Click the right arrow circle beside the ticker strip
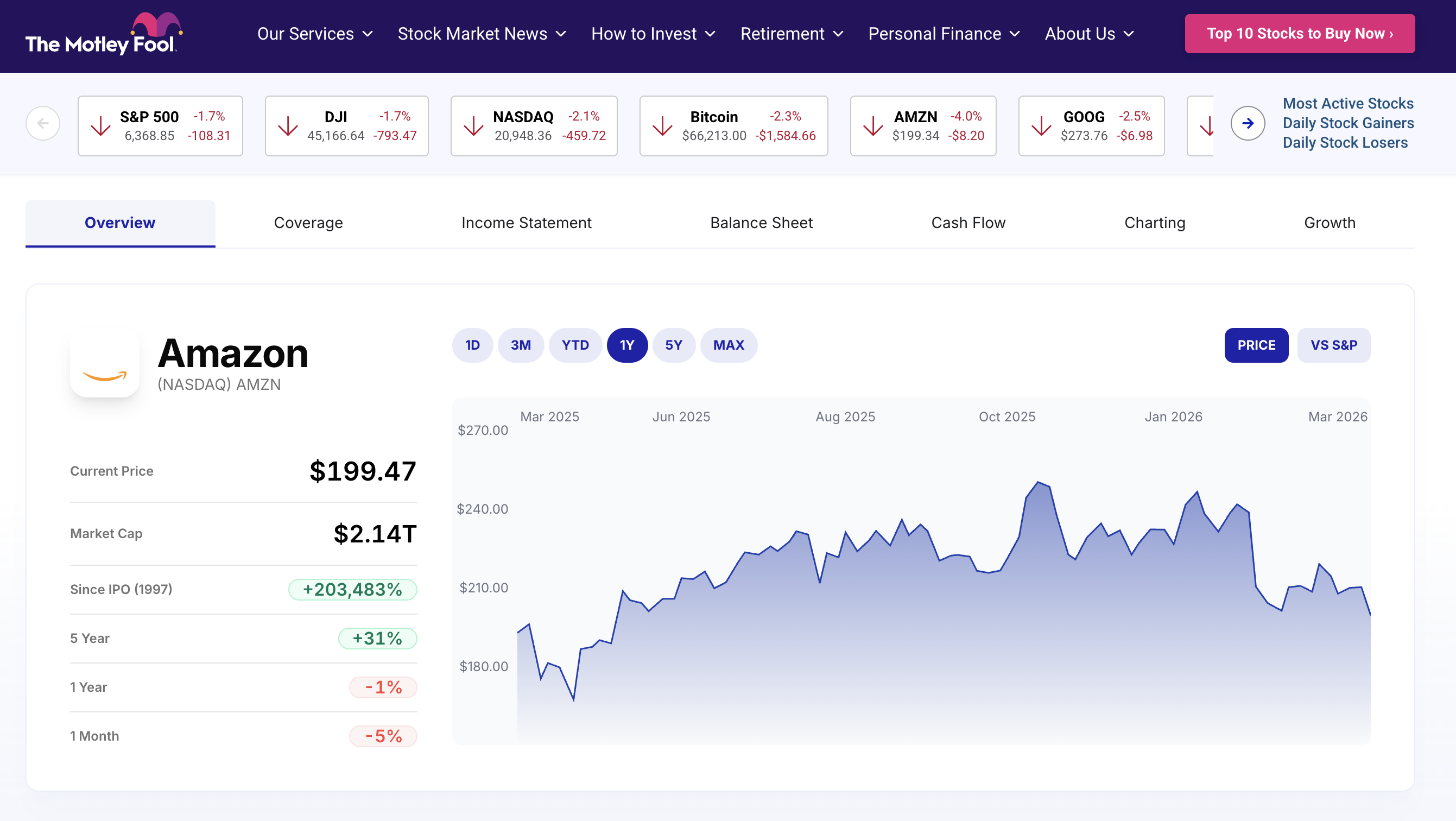This screenshot has width=1456, height=821. click(1247, 123)
